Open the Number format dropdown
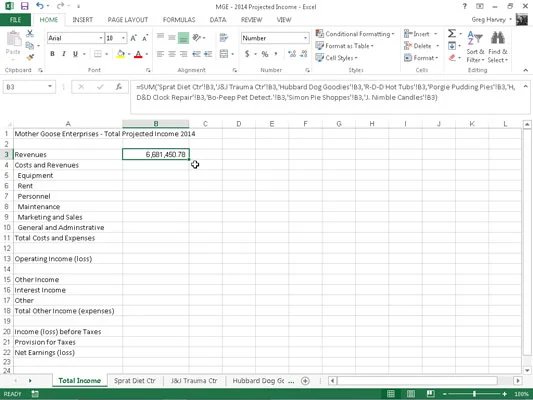 coord(305,38)
